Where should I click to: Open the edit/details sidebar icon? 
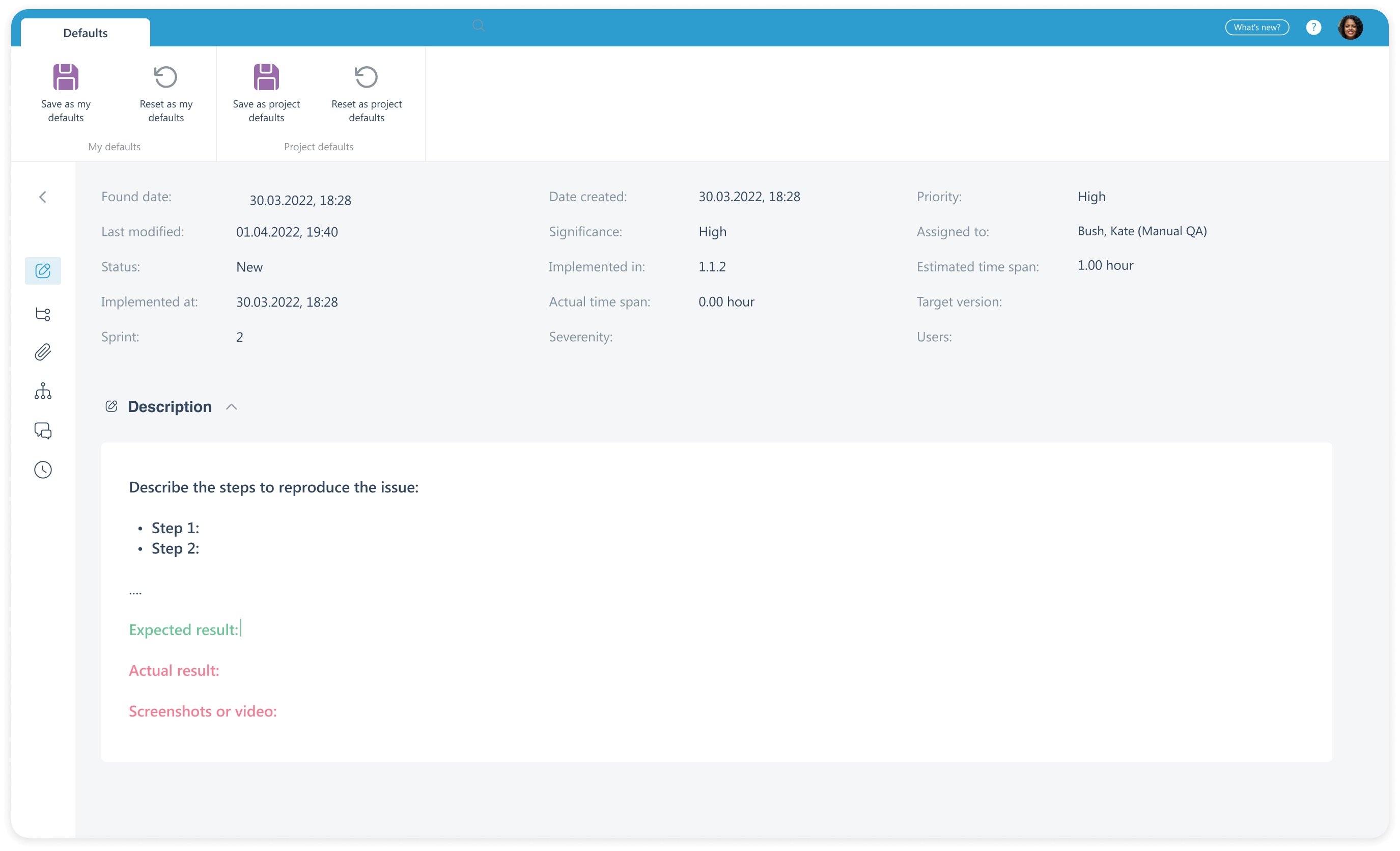pos(43,270)
